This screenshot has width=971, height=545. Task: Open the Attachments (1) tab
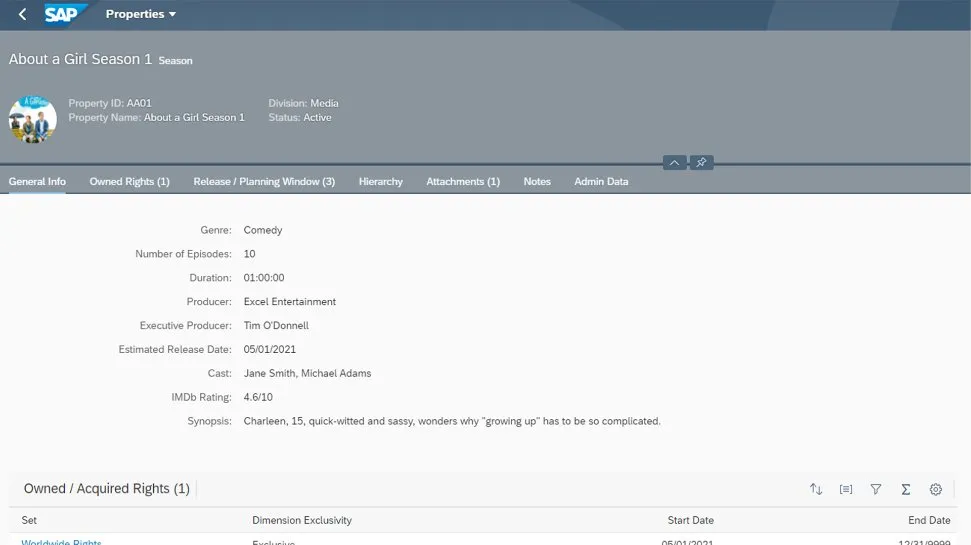coord(462,182)
